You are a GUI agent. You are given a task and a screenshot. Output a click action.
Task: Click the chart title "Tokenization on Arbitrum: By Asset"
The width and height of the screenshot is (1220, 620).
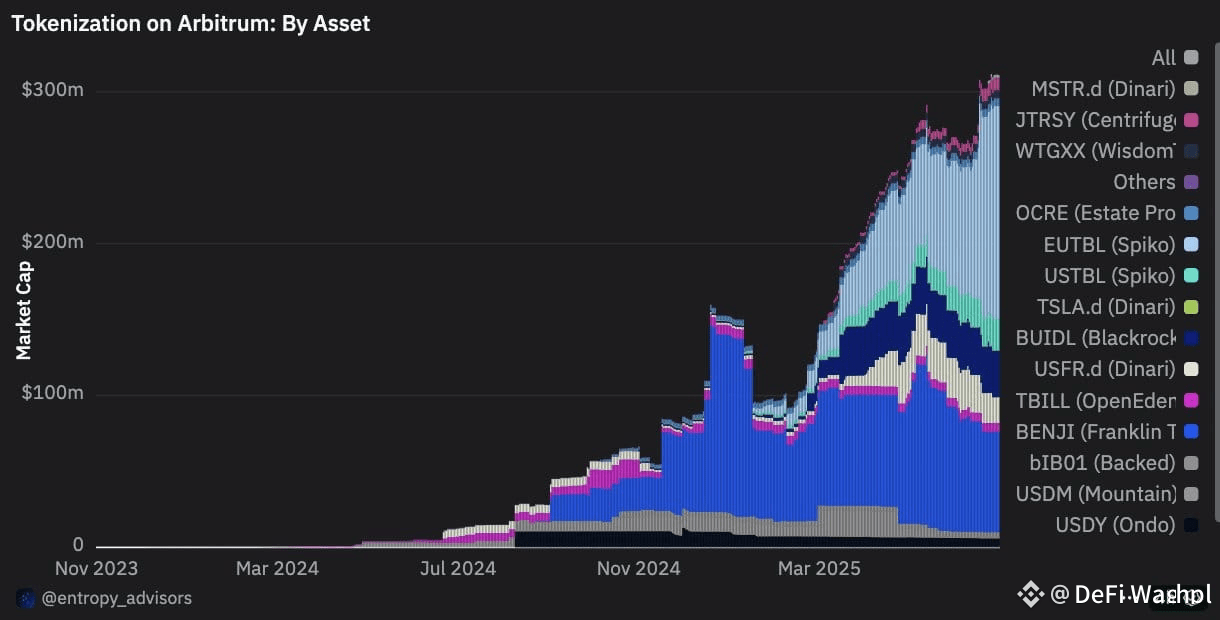click(x=191, y=23)
